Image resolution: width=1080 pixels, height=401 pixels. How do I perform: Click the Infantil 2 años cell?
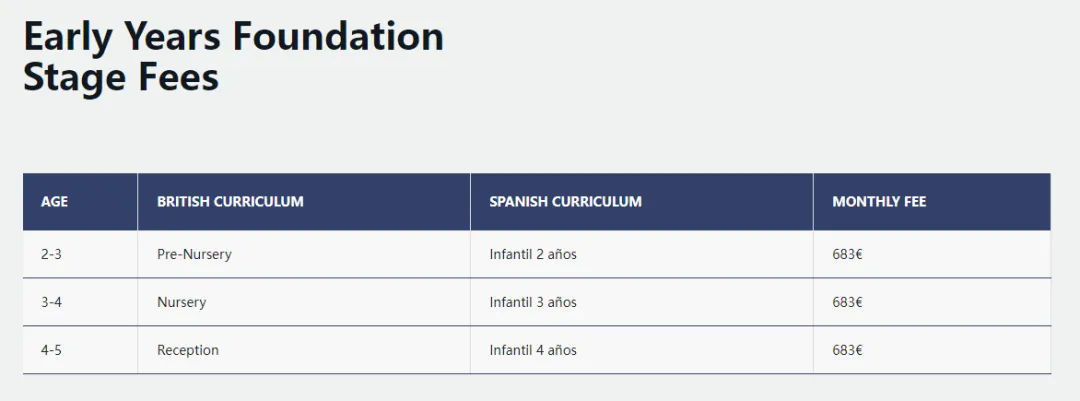point(642,254)
